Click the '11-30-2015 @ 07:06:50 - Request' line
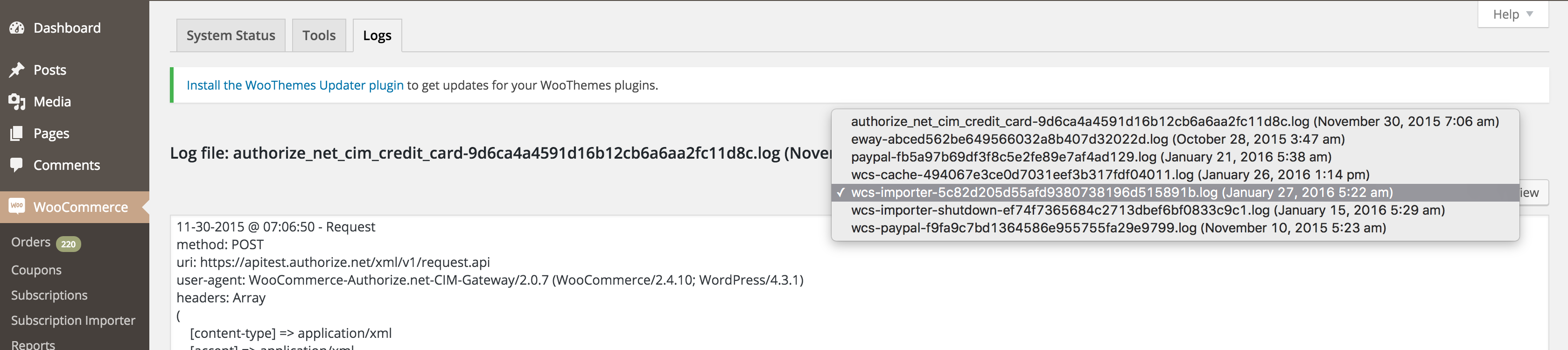The image size is (1568, 350). pos(276,227)
